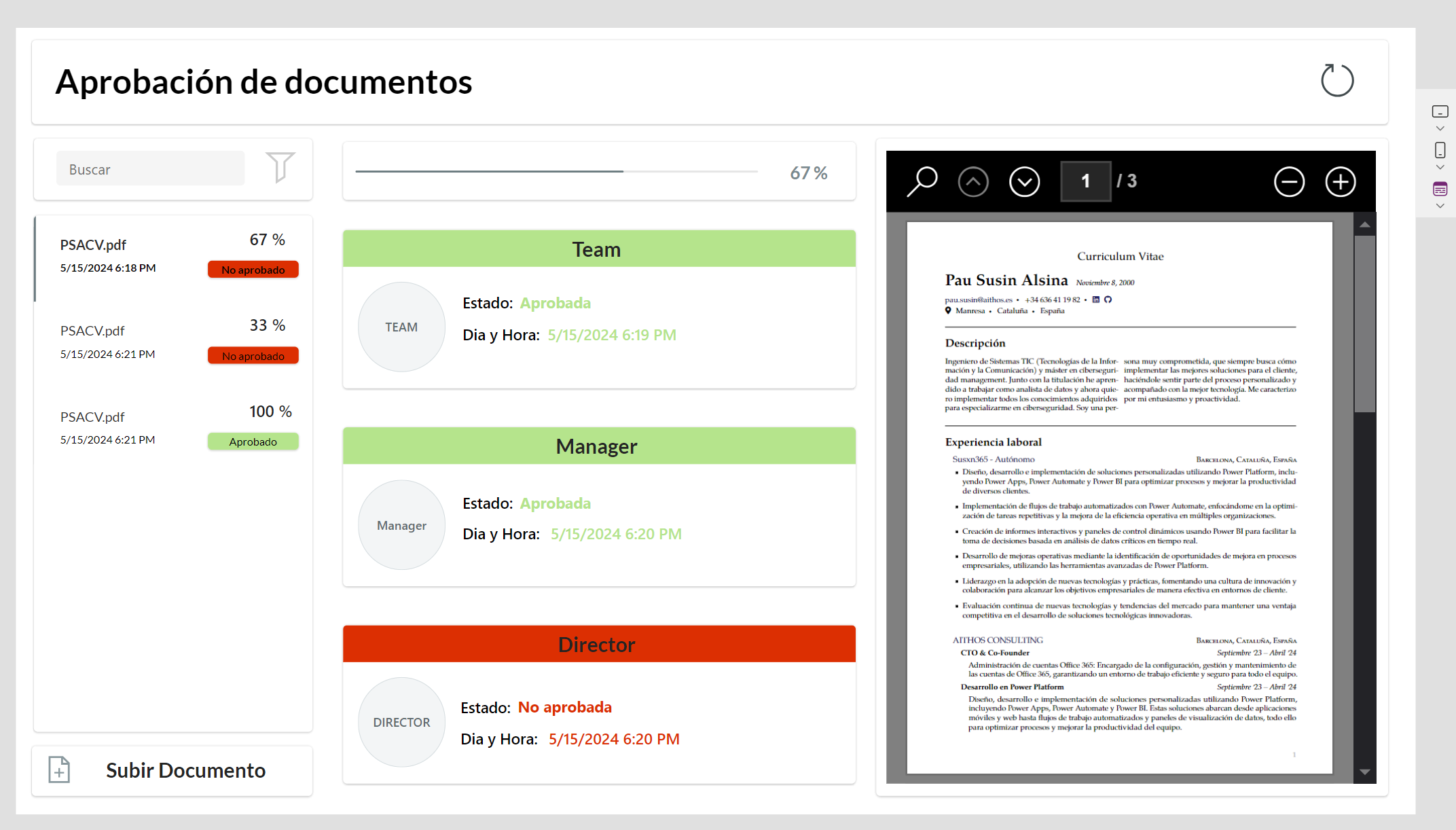
Task: Click the PDF page number box
Action: point(1085,181)
